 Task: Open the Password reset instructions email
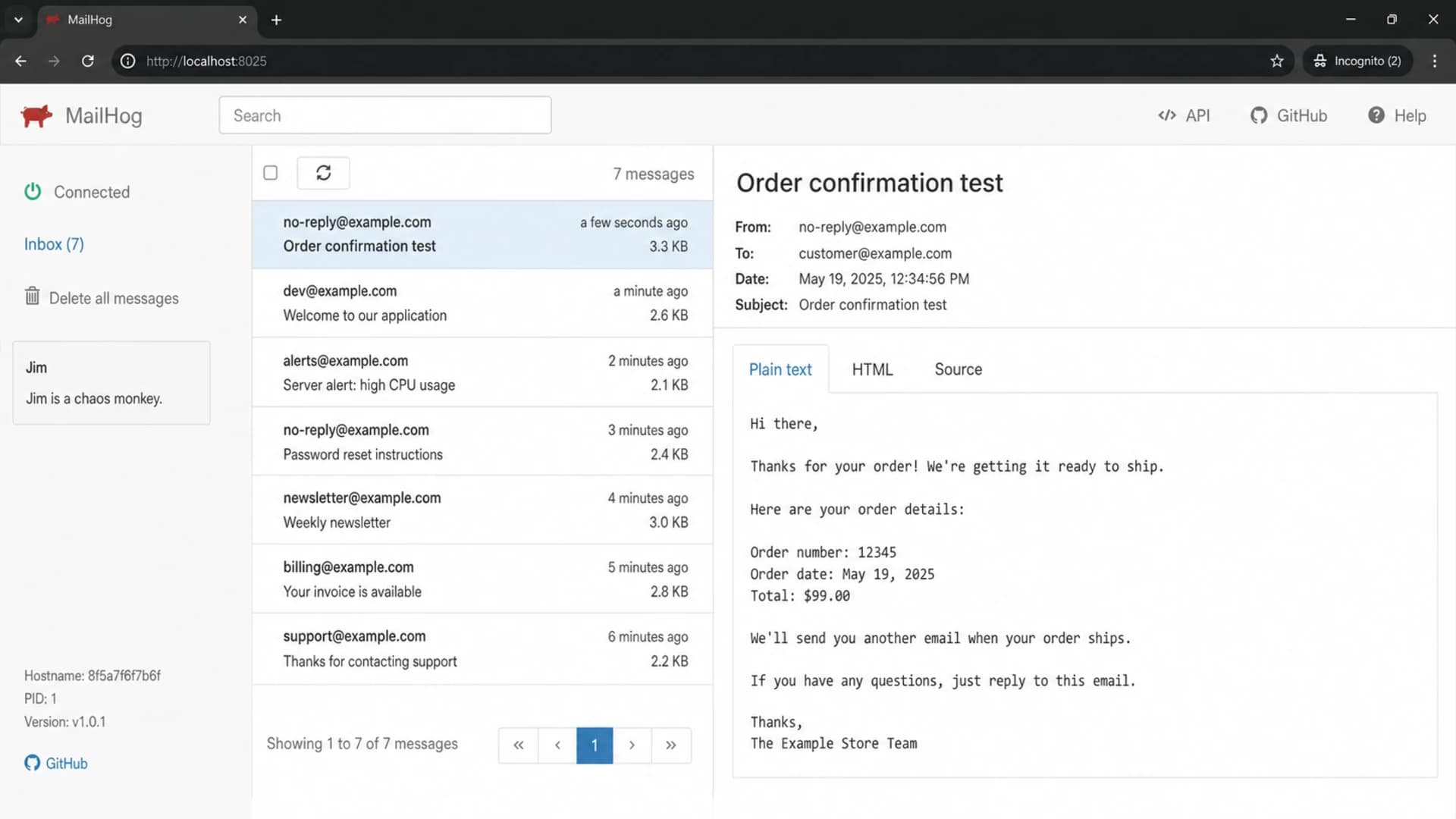pos(482,442)
